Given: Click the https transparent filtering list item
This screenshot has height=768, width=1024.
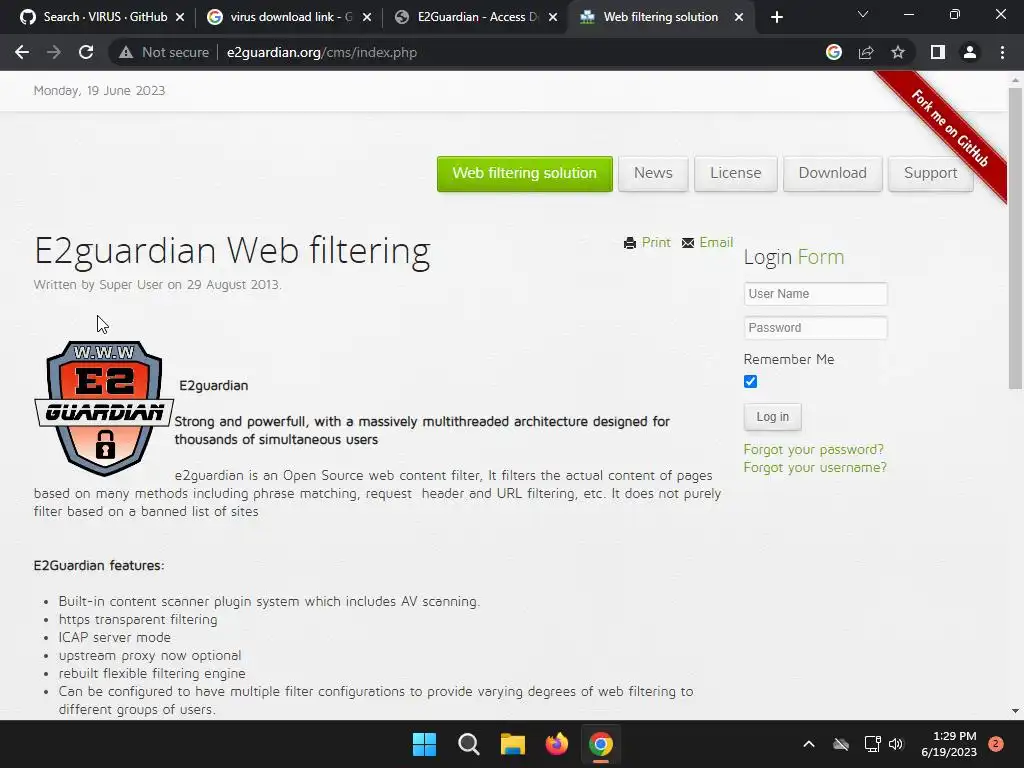Looking at the screenshot, I should point(138,619).
